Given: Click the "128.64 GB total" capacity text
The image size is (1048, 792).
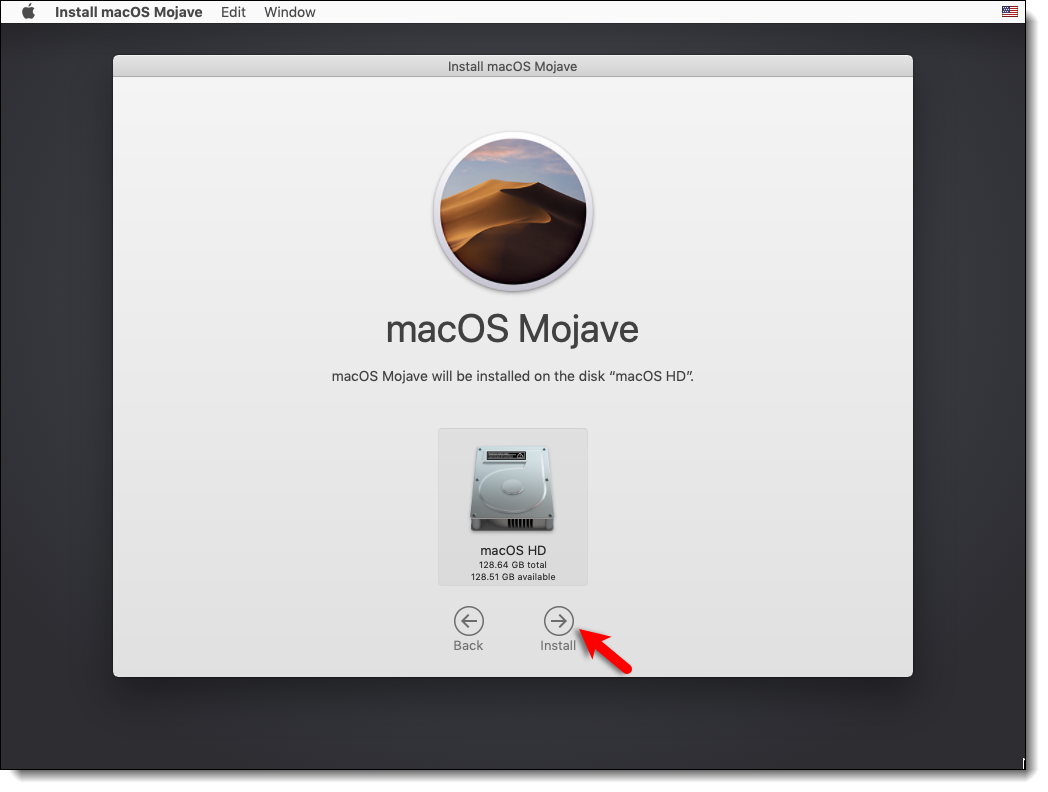Looking at the screenshot, I should pos(512,565).
